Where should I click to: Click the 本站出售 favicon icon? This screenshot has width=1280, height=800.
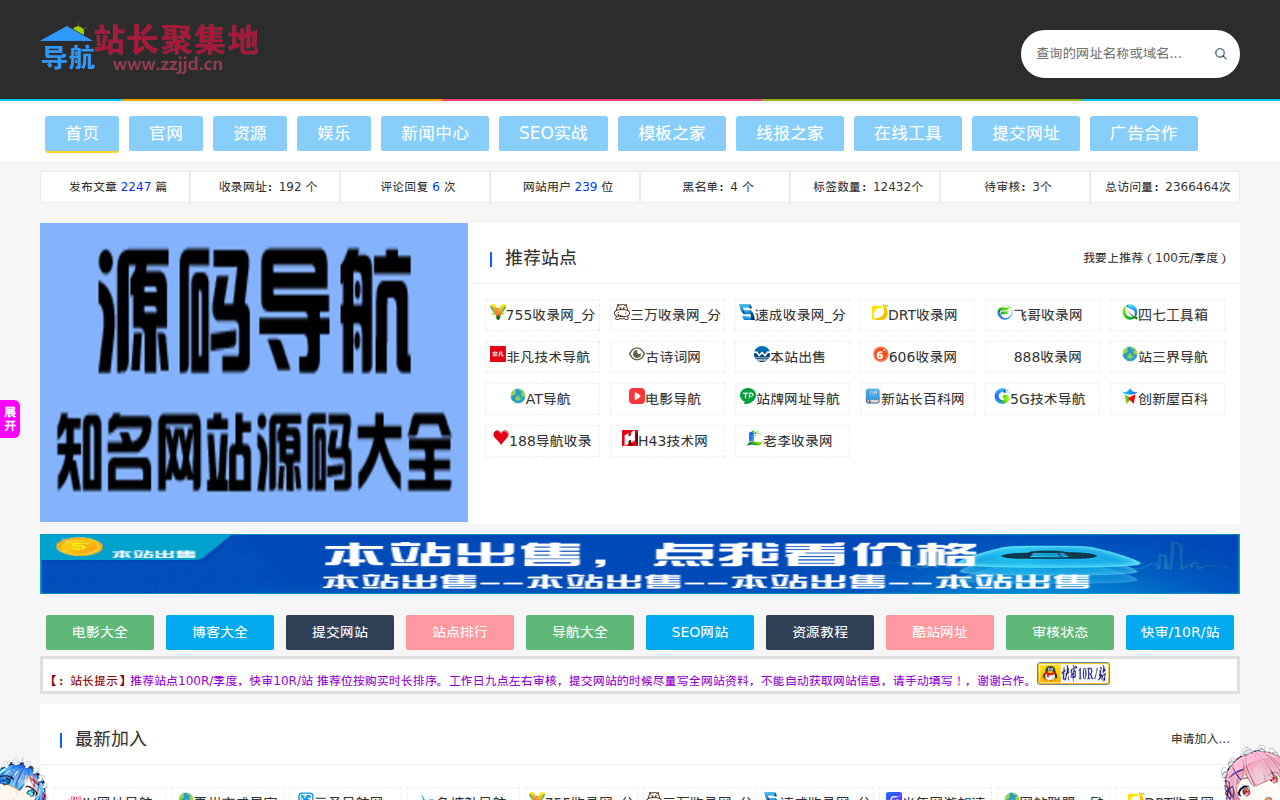761,355
